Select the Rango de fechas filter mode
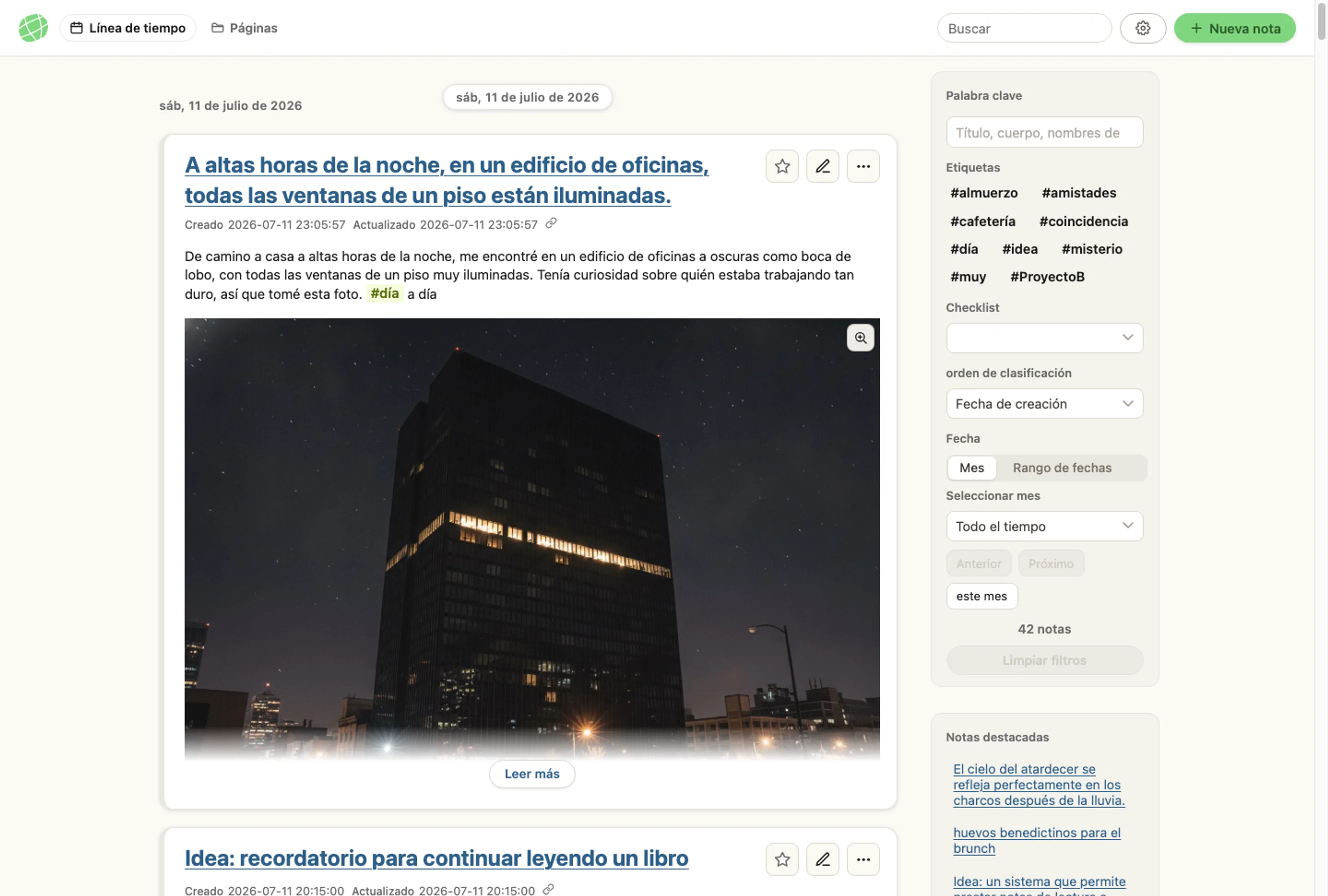 pyautogui.click(x=1062, y=468)
